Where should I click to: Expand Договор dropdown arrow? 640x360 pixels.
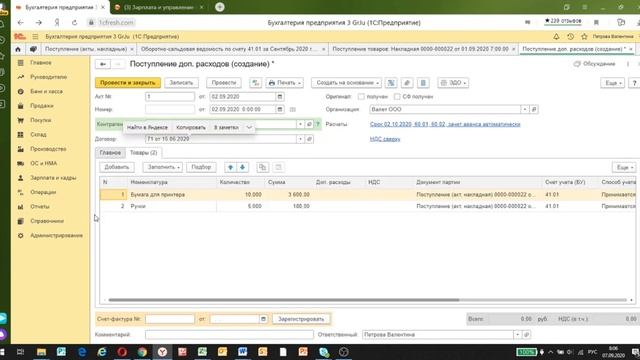point(300,139)
